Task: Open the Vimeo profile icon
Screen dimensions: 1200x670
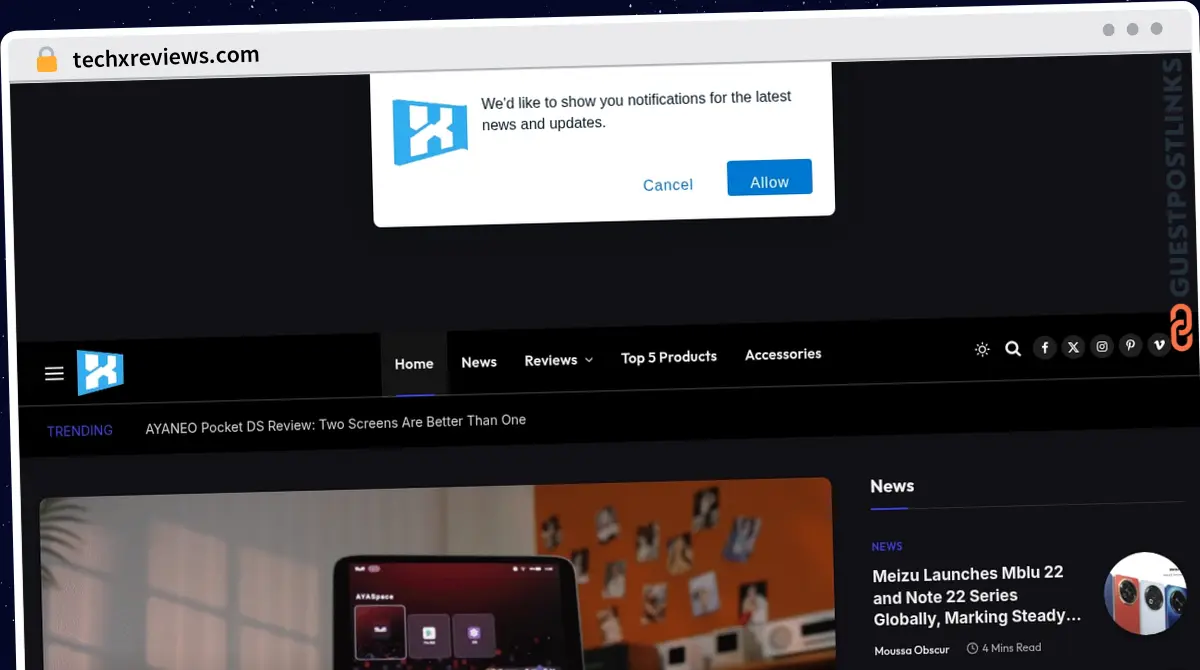Action: coord(1158,345)
